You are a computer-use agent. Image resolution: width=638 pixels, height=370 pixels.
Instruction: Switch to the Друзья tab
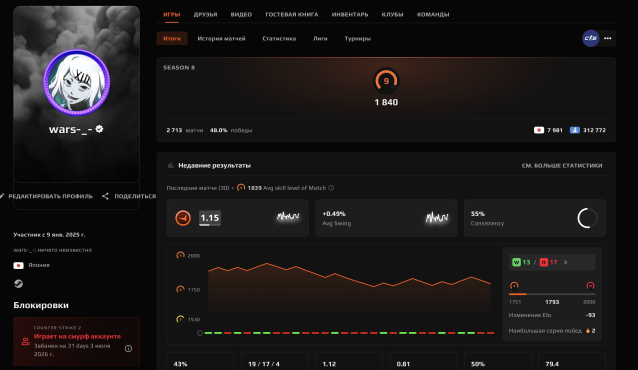tap(205, 14)
